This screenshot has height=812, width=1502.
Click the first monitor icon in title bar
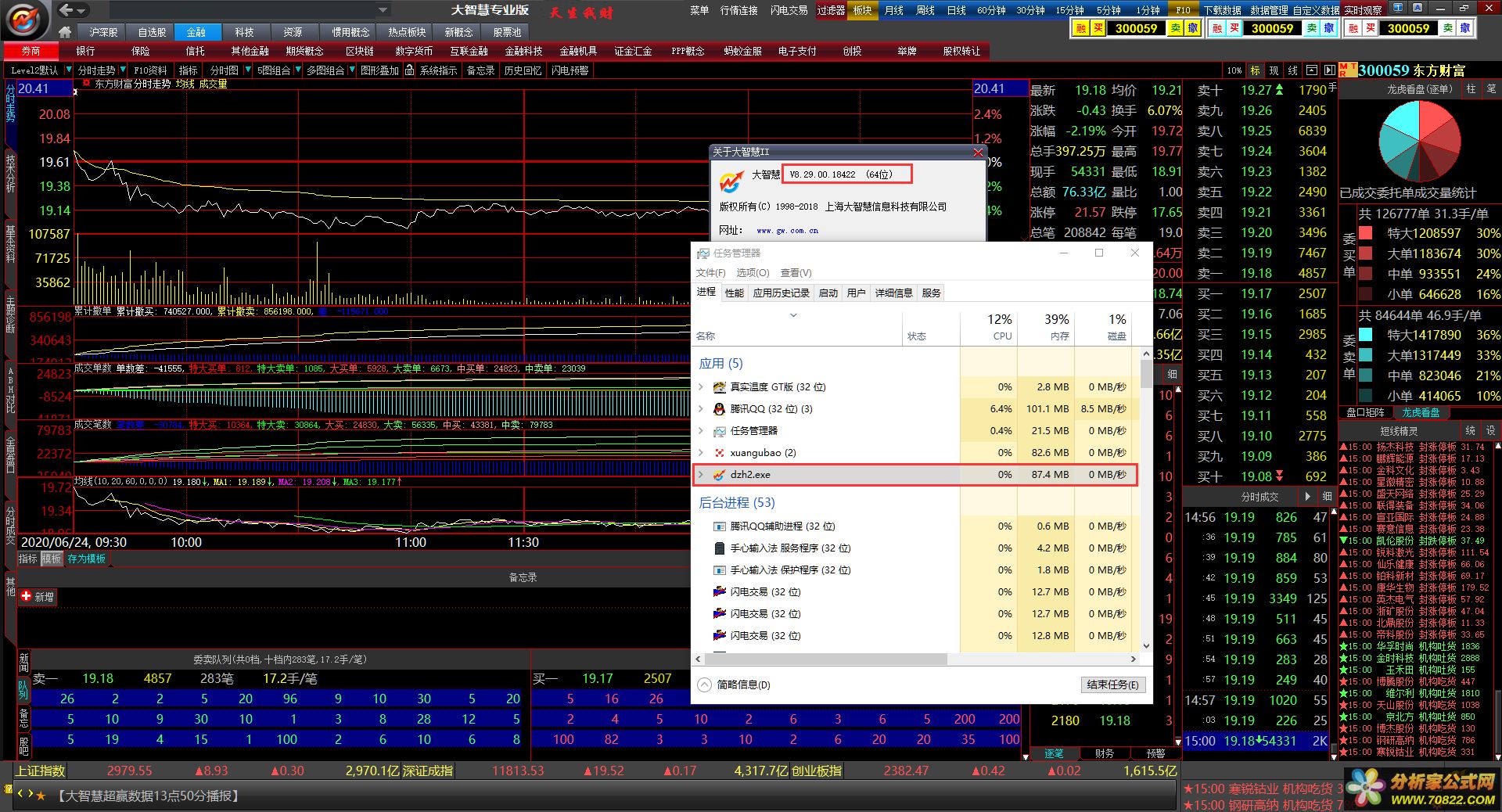pyautogui.click(x=1397, y=9)
